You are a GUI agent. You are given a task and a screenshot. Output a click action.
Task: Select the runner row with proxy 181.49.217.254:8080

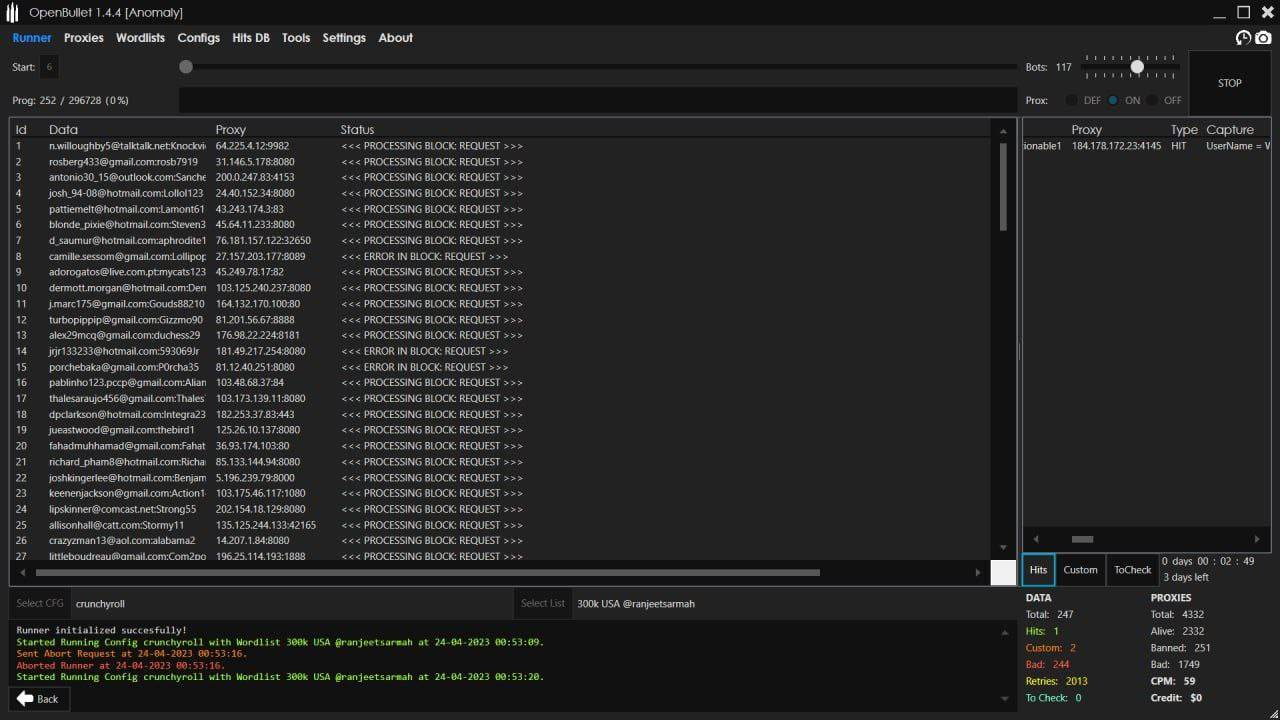502,351
